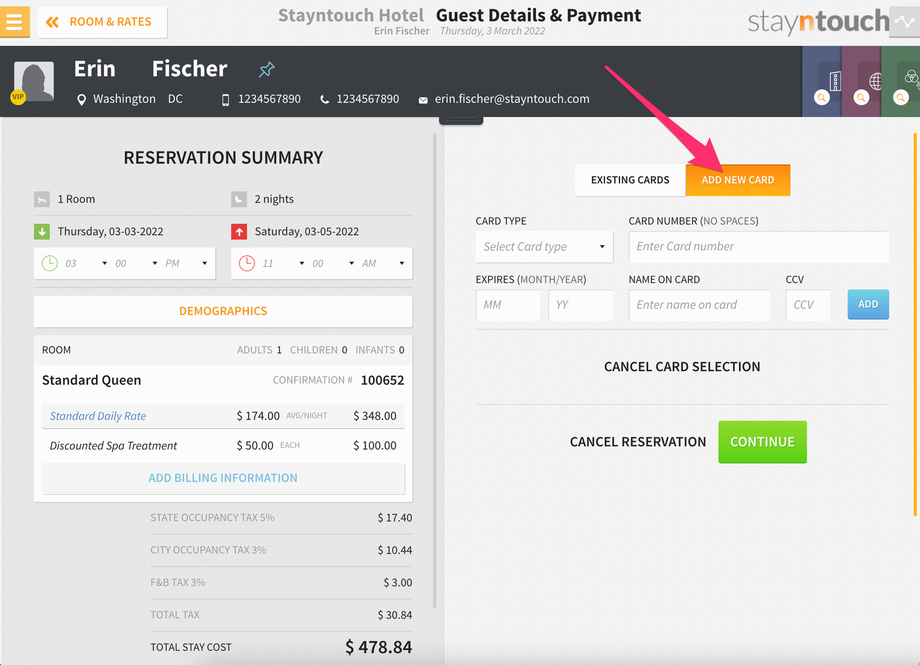Click the red departure clock icon
The height and width of the screenshot is (665, 920).
246,263
